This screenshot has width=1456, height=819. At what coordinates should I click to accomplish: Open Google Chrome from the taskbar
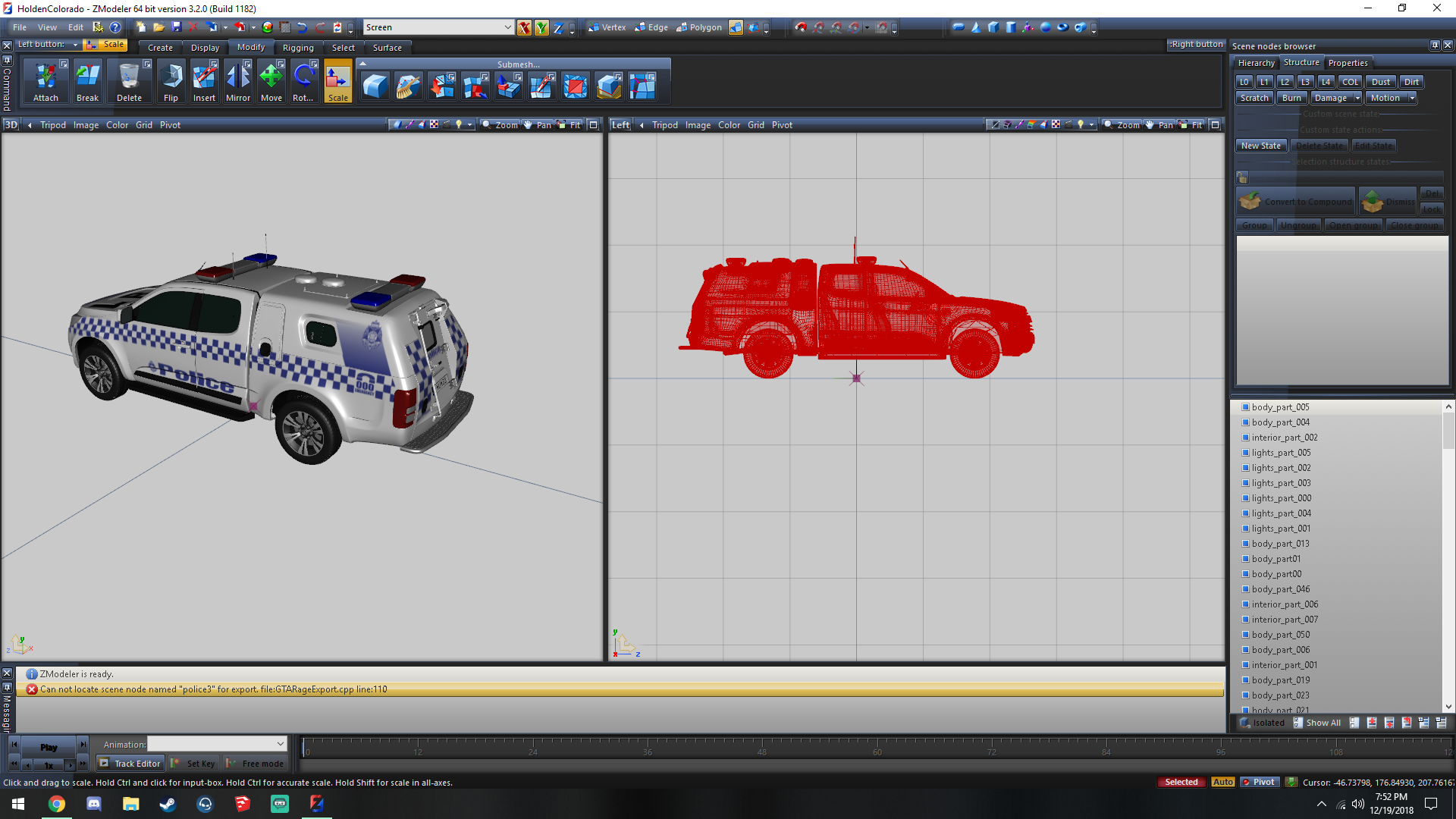(57, 804)
